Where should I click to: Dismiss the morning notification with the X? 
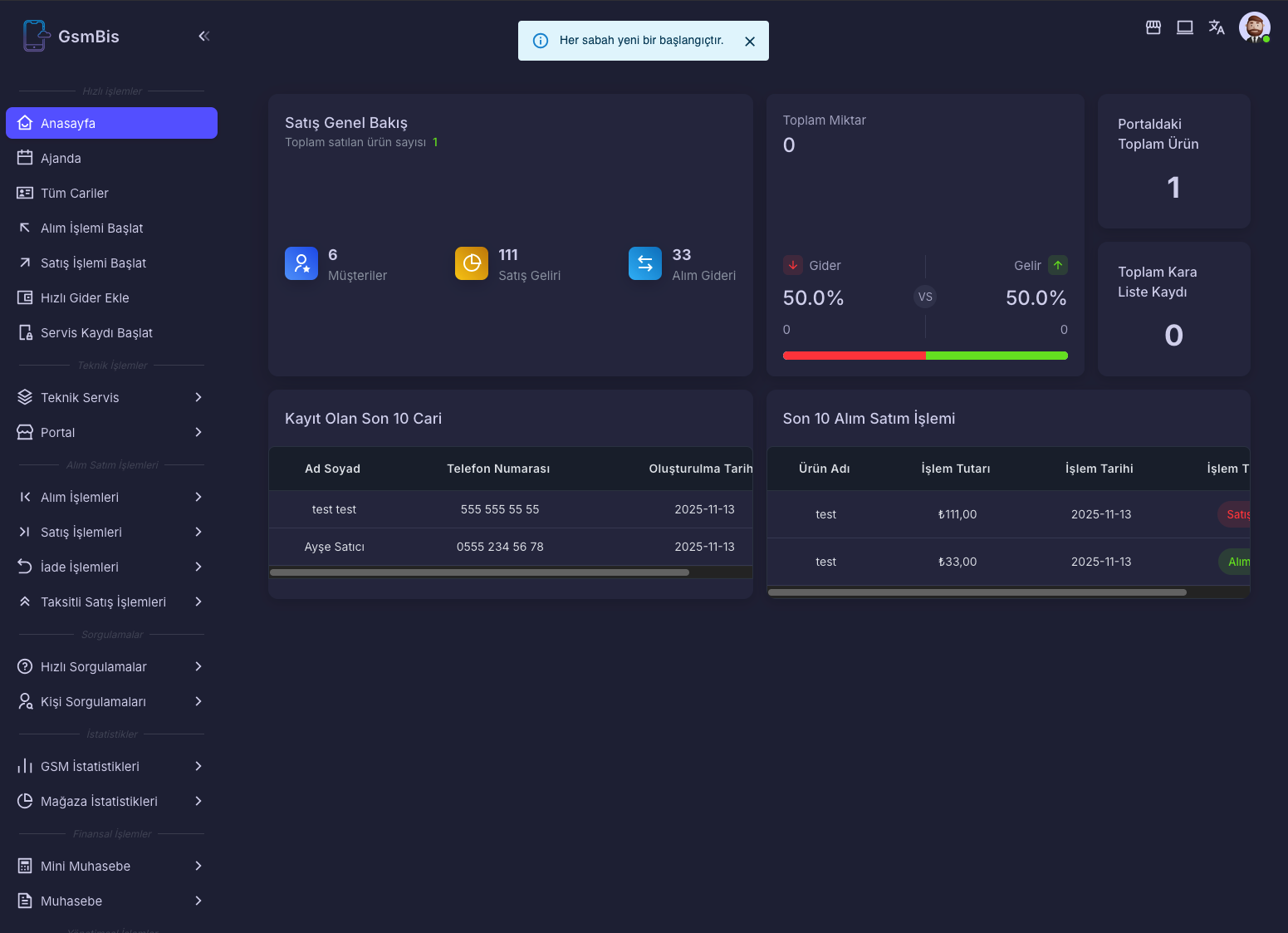pyautogui.click(x=750, y=40)
